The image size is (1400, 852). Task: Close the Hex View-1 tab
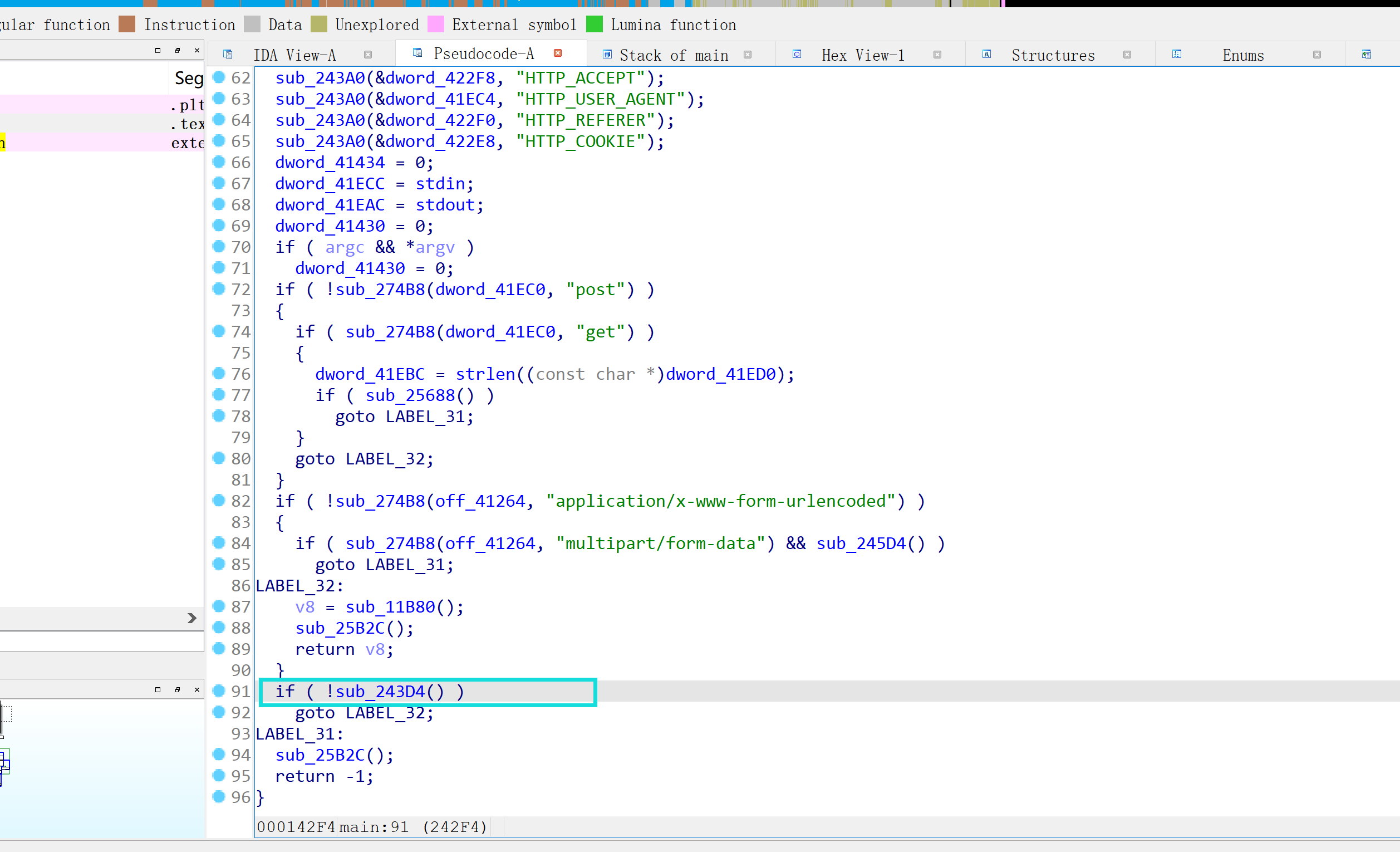[937, 55]
